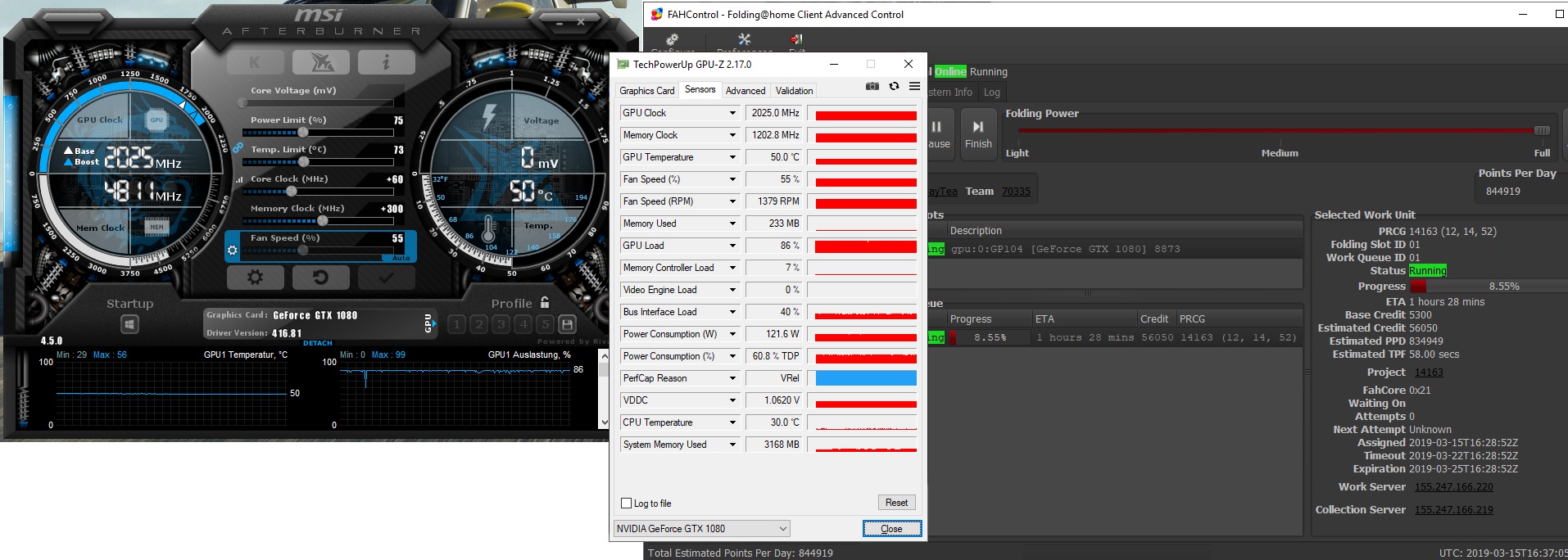This screenshot has width=1568, height=560.
Task: Select the gpu:0:GP104 folding slot row
Action: pos(1115,249)
